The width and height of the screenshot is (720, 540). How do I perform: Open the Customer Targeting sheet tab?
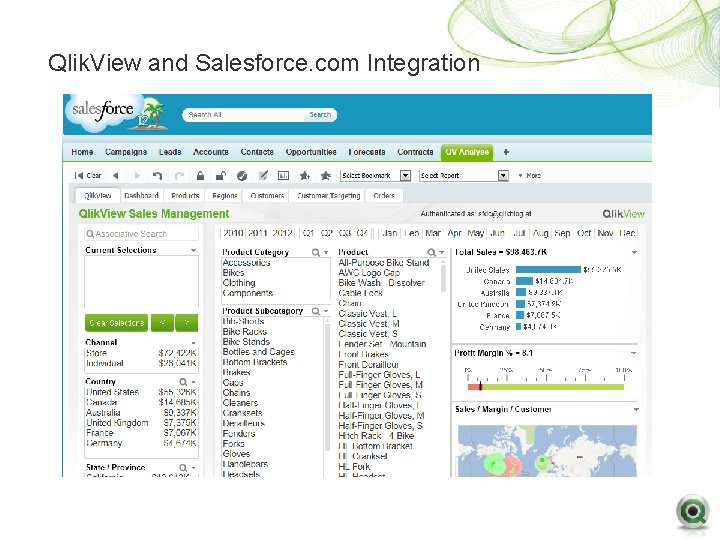[x=328, y=196]
